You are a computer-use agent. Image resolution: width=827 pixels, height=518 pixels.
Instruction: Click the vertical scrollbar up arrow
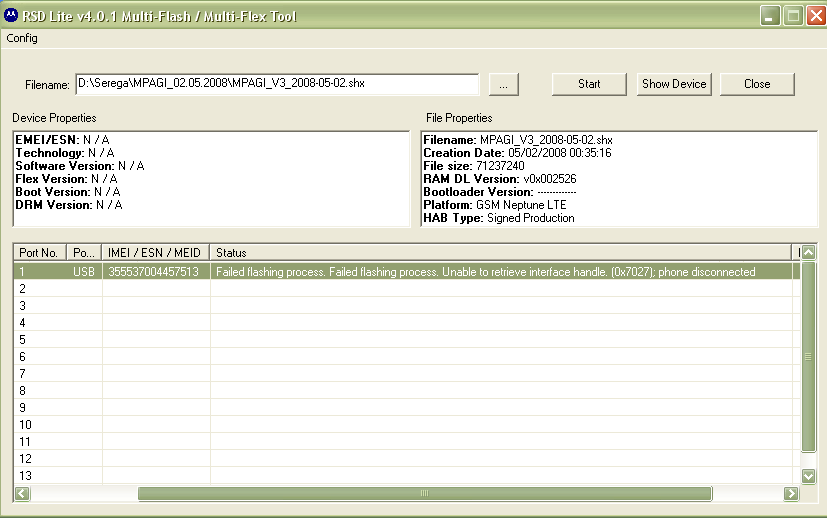click(809, 252)
